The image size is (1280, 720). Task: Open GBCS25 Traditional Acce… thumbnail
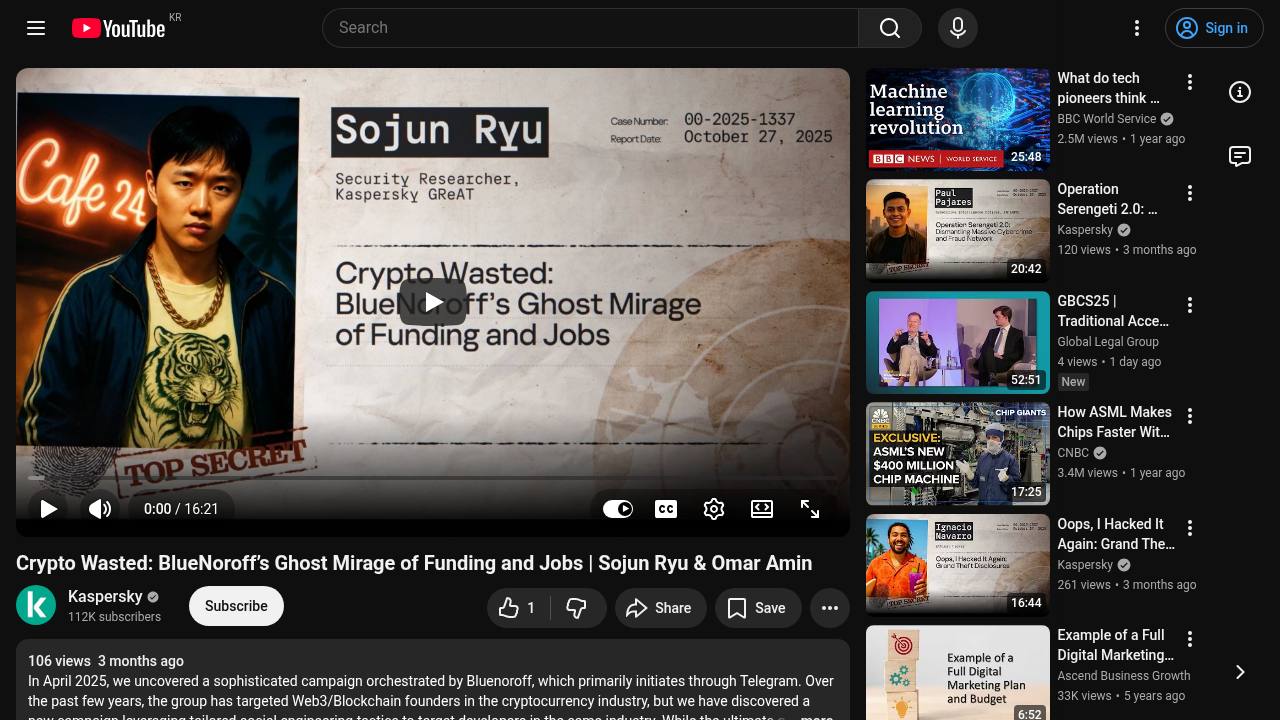coord(958,342)
